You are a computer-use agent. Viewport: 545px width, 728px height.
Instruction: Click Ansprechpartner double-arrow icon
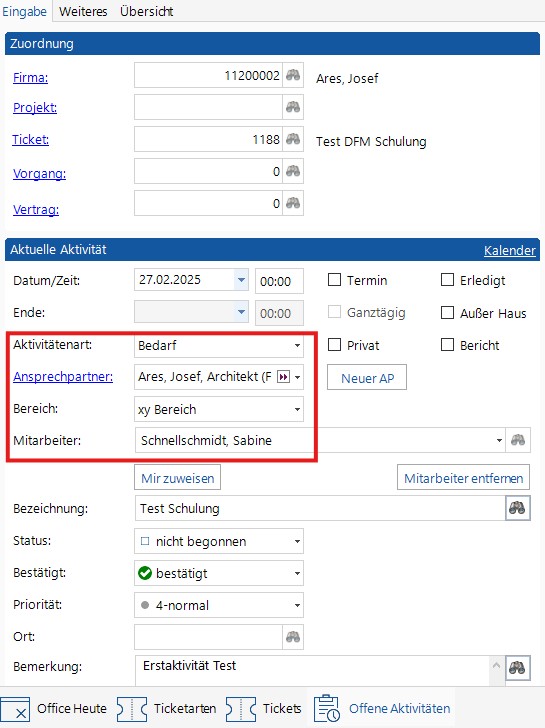click(x=283, y=377)
